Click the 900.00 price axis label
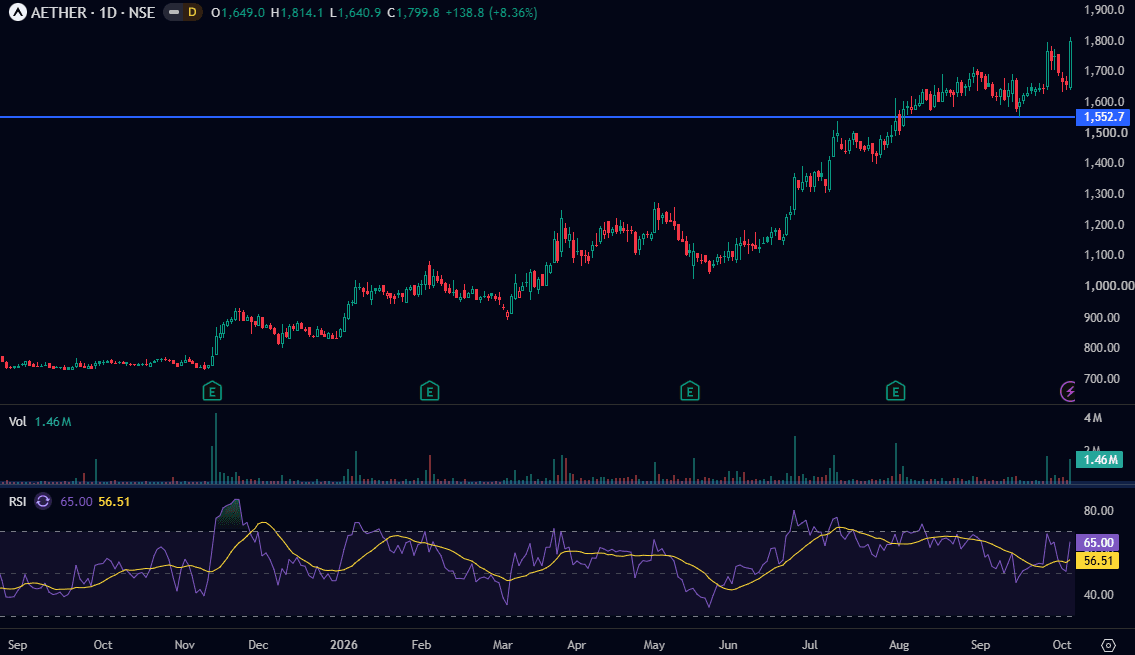The width and height of the screenshot is (1135, 655). [1102, 317]
